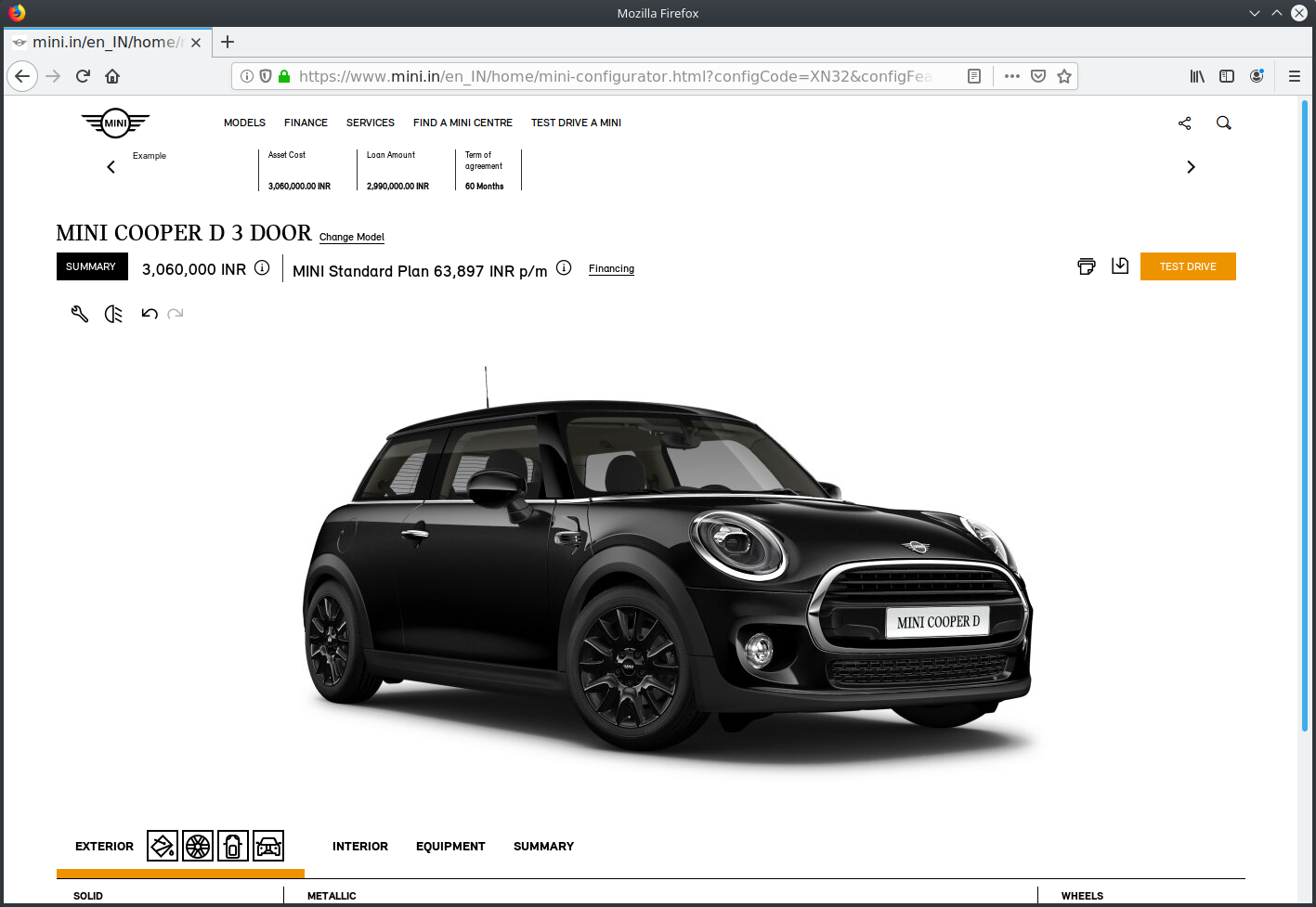Screen dimensions: 1316x907
Task: Show next finance example chevron
Action: (x=1191, y=167)
